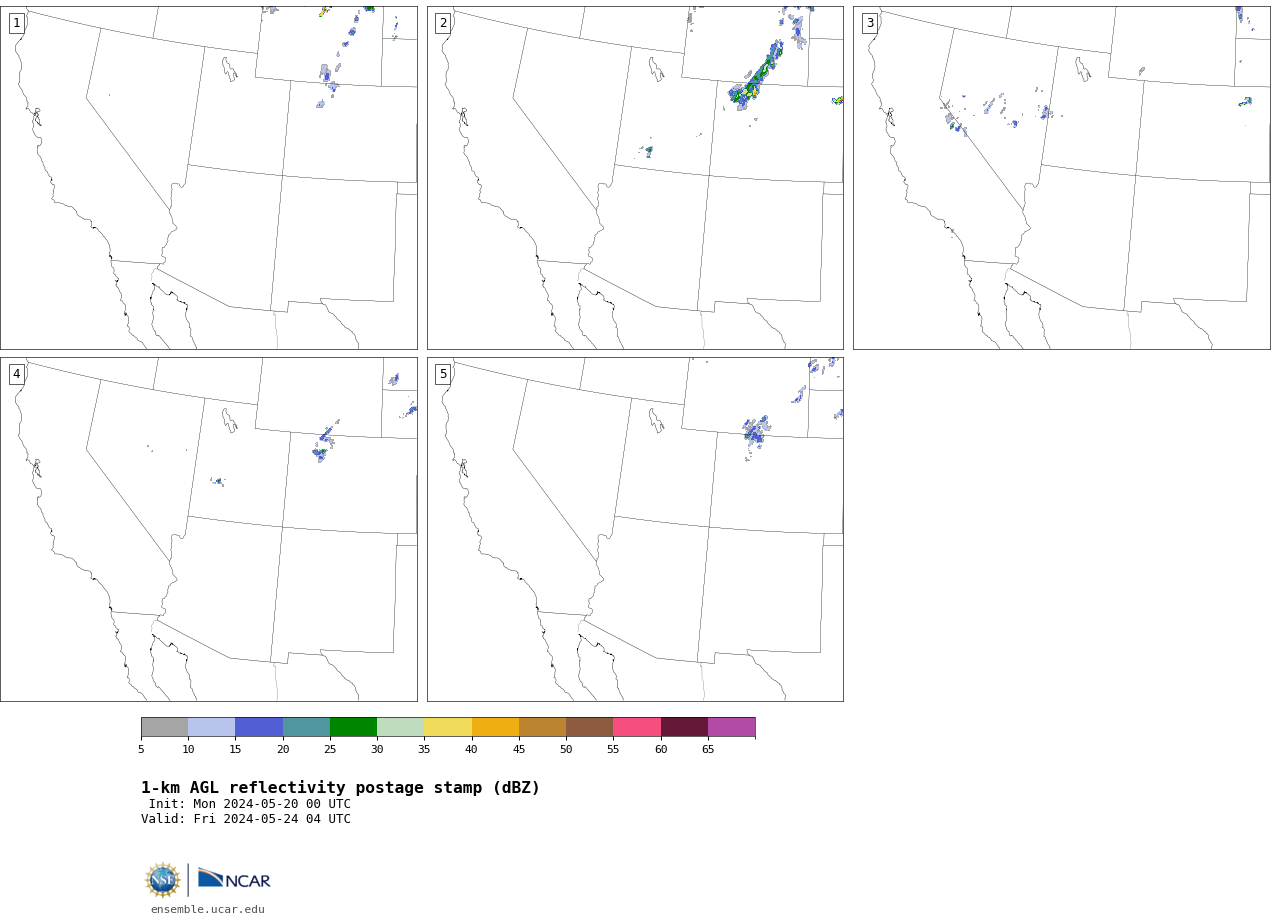Click the panel number label 4

point(16,374)
